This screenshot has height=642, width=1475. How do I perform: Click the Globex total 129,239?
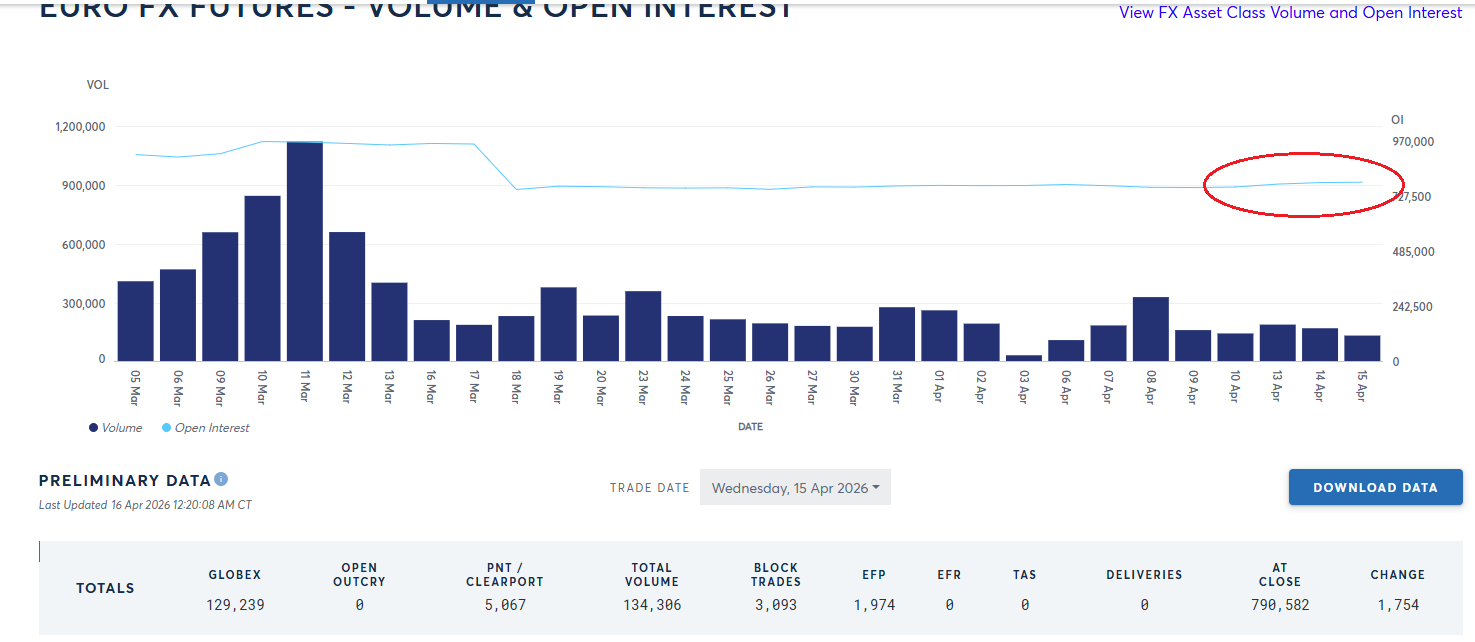234,604
